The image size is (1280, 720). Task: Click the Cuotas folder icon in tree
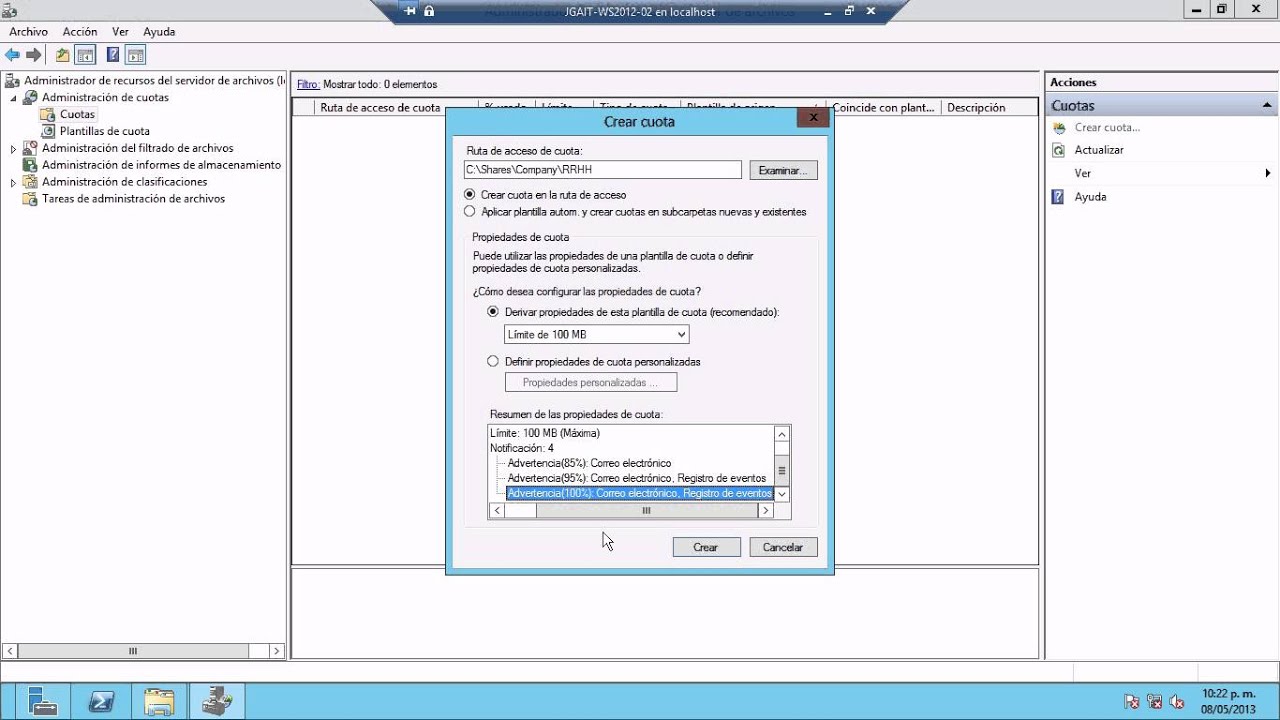pos(48,114)
